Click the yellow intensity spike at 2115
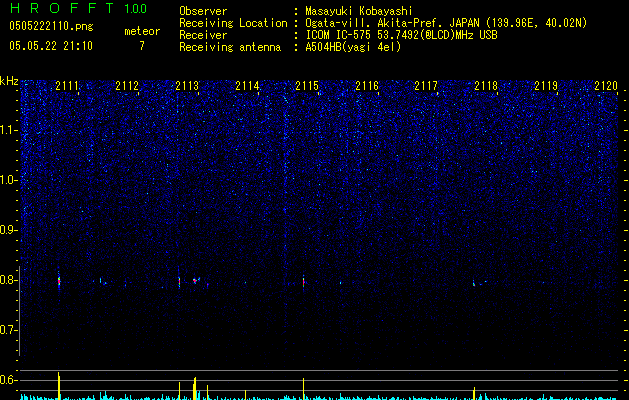The width and height of the screenshot is (629, 400). click(304, 388)
